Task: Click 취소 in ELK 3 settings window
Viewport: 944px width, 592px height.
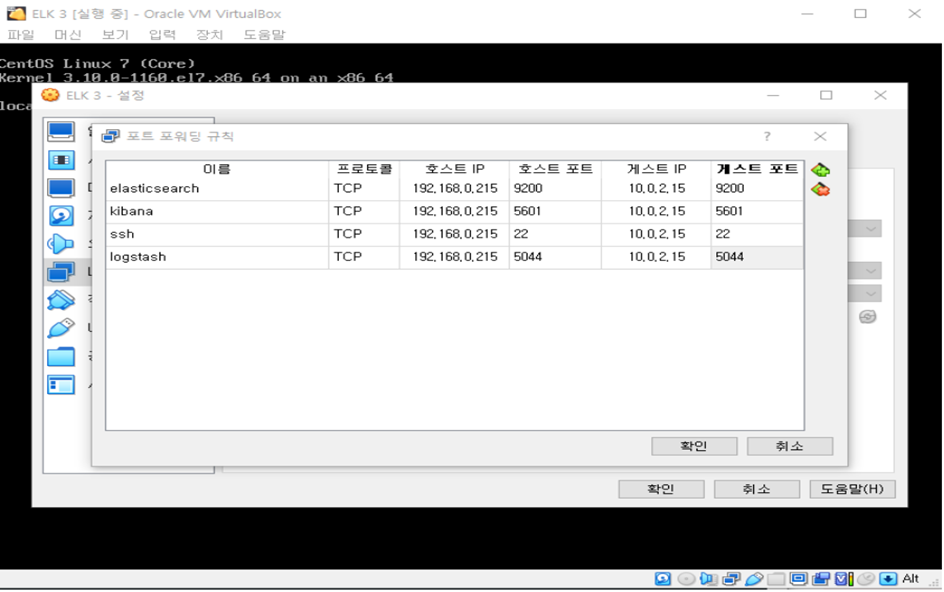Action: [757, 489]
